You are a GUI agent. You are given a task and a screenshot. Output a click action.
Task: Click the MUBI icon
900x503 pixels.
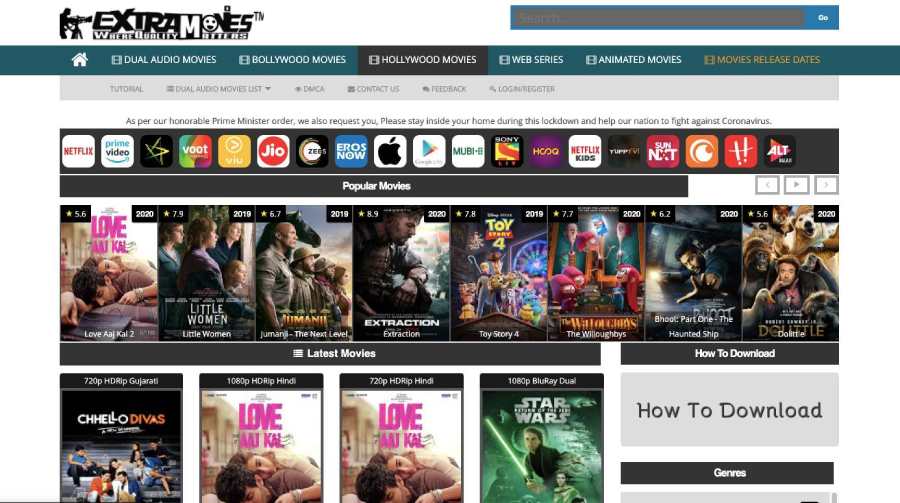(x=468, y=152)
